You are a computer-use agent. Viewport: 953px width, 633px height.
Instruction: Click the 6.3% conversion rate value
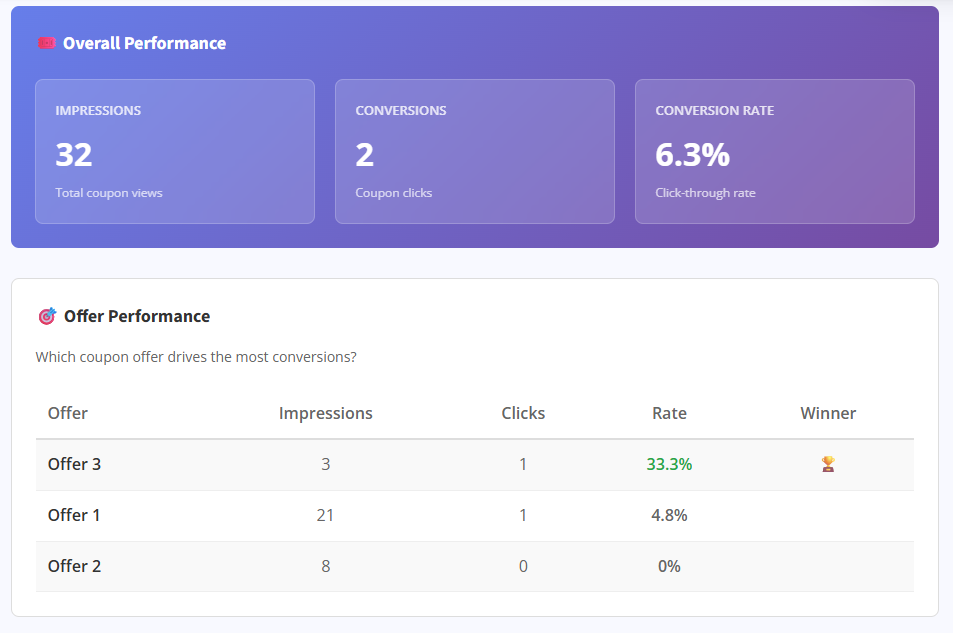tap(692, 155)
